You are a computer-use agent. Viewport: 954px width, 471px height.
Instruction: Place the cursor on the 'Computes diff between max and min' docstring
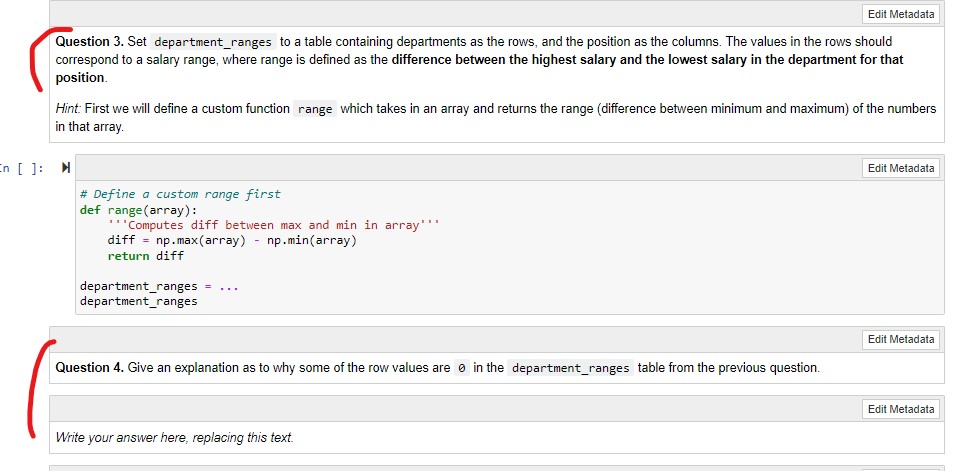click(x=273, y=225)
